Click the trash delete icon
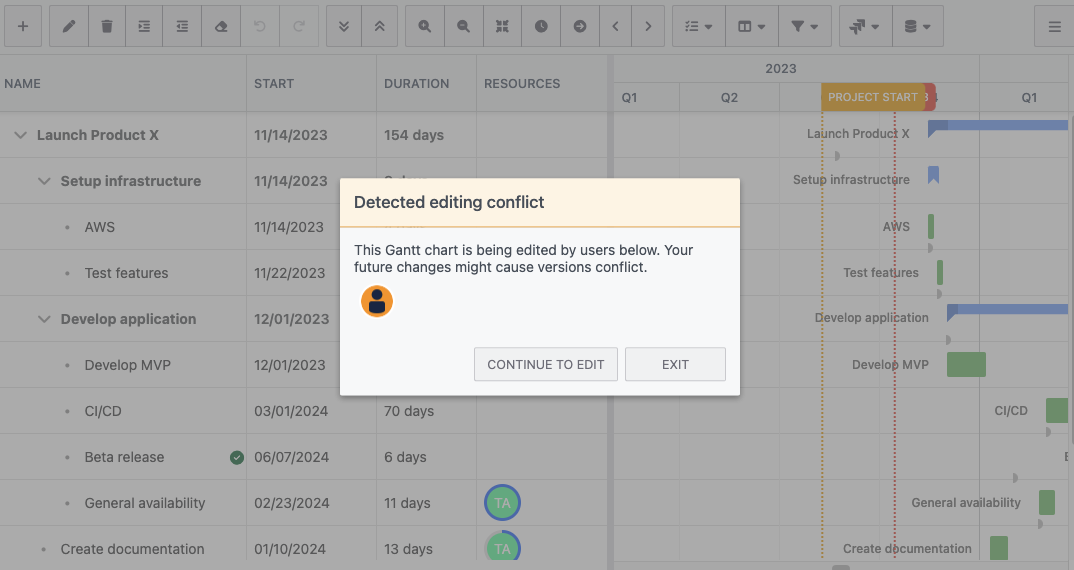This screenshot has height=570, width=1074. pyautogui.click(x=107, y=27)
